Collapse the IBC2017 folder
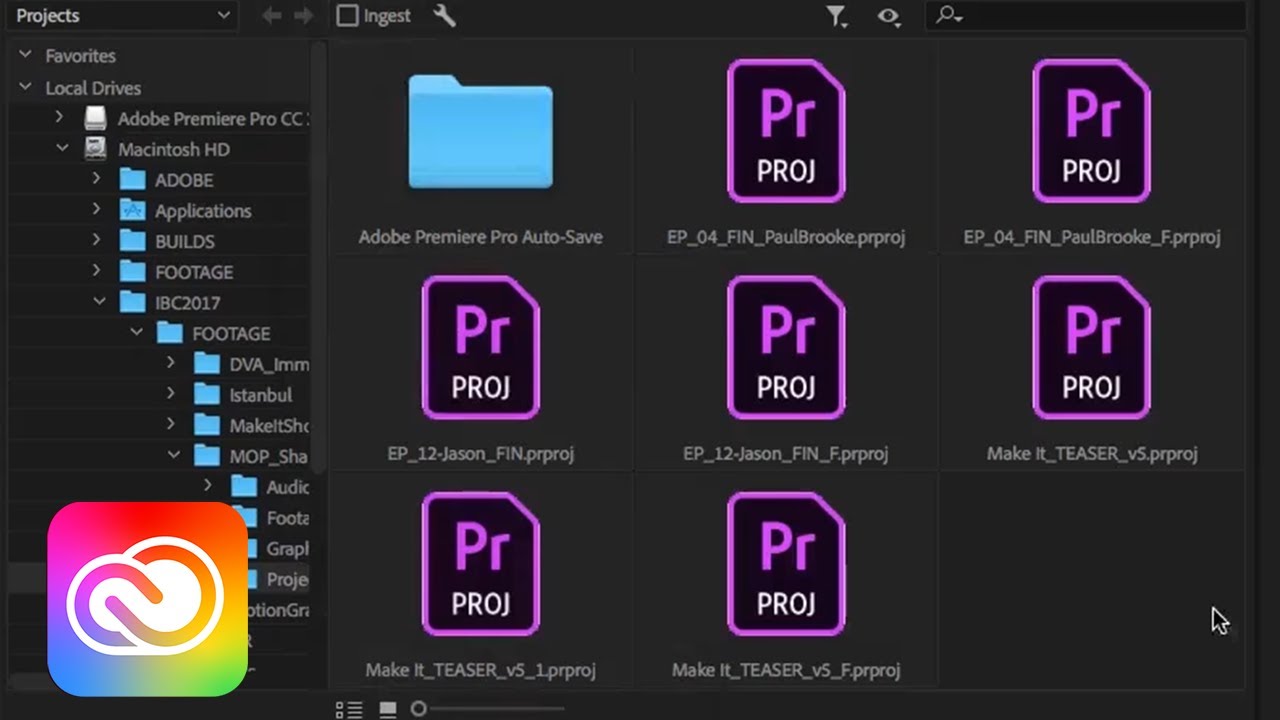 point(99,302)
